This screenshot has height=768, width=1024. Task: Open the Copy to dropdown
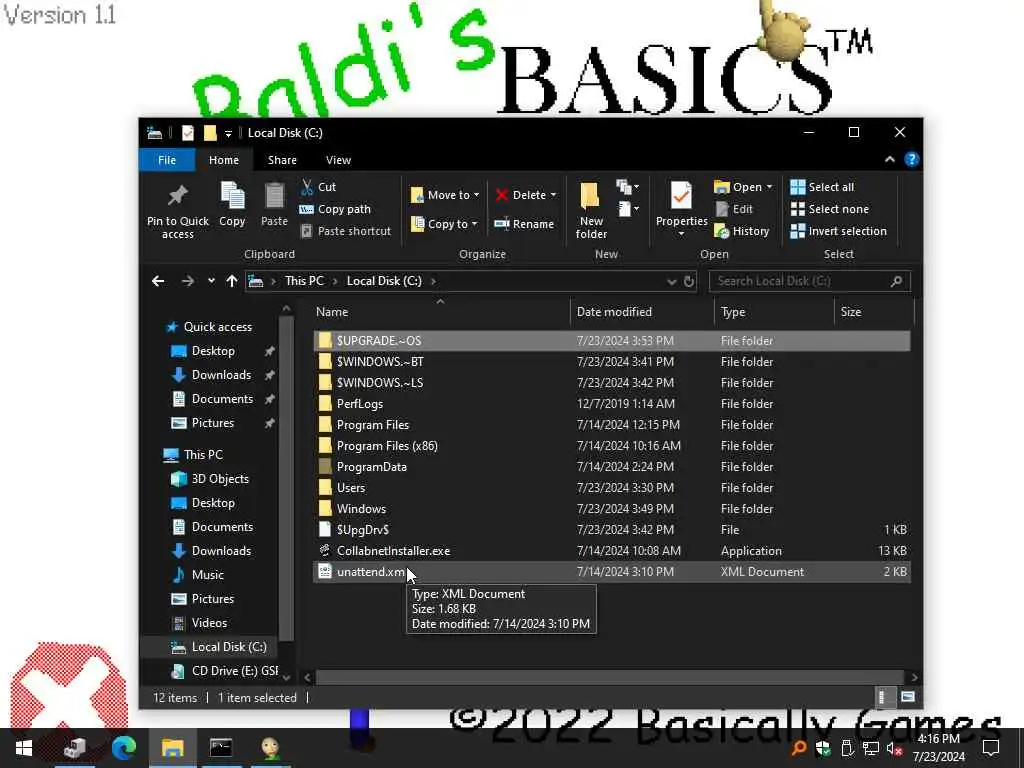(445, 224)
